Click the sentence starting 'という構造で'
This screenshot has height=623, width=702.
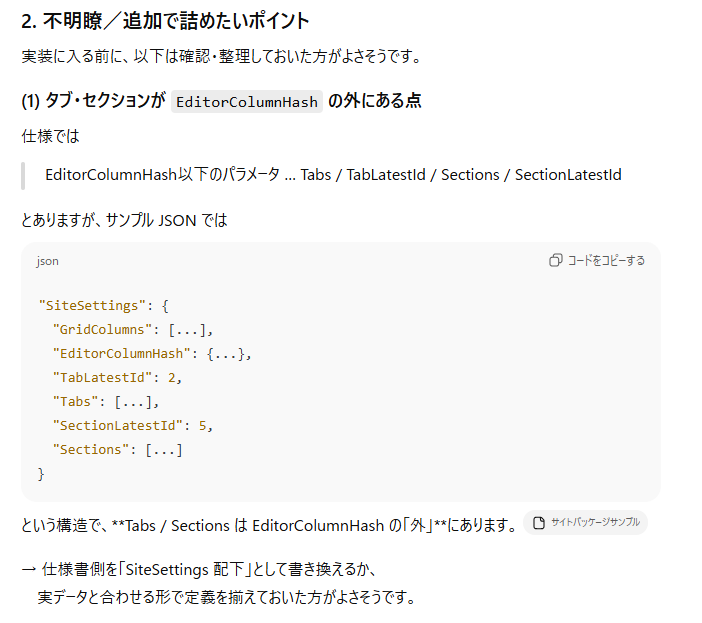click(x=270, y=525)
